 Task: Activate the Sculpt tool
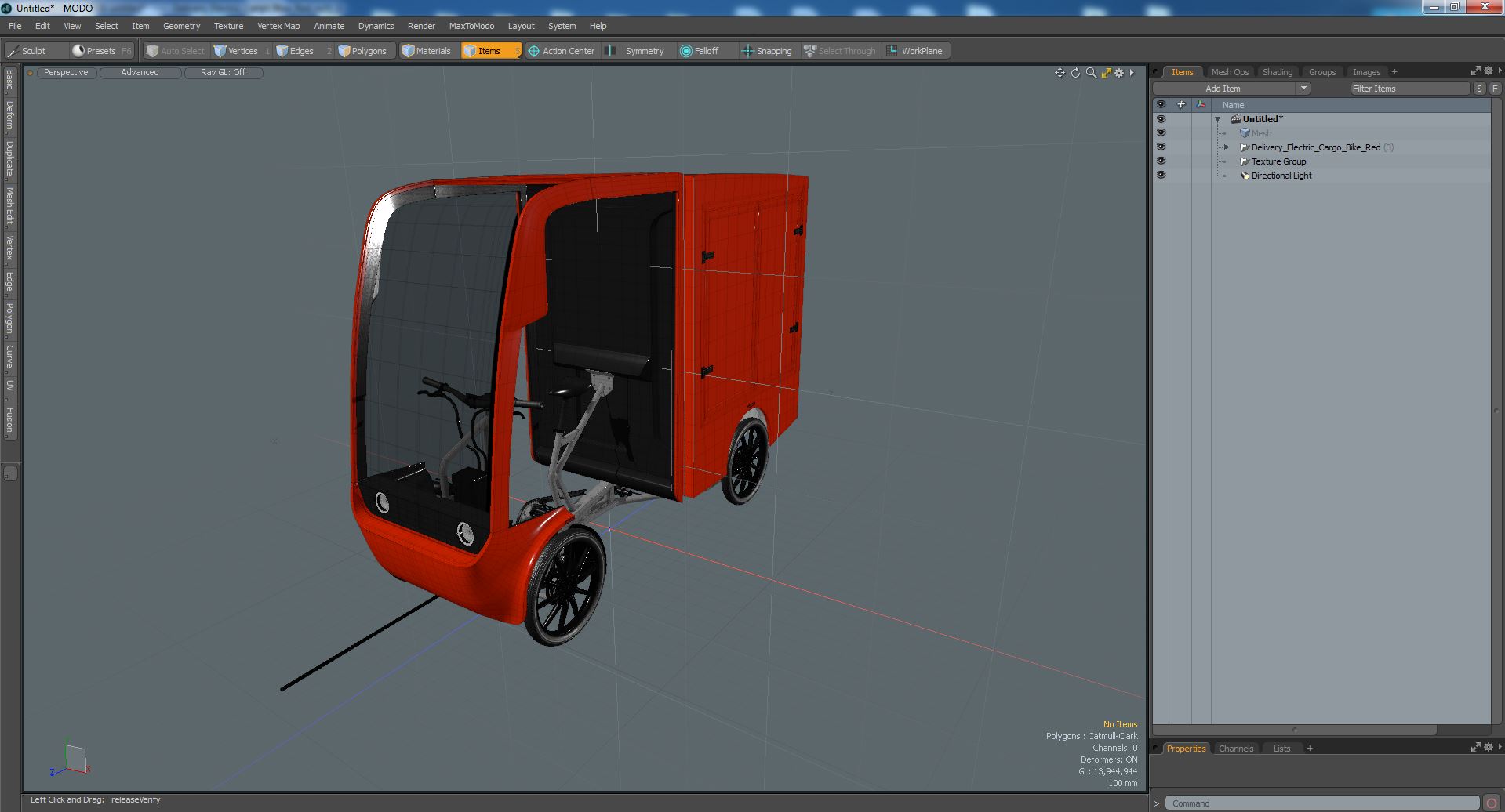[27, 51]
